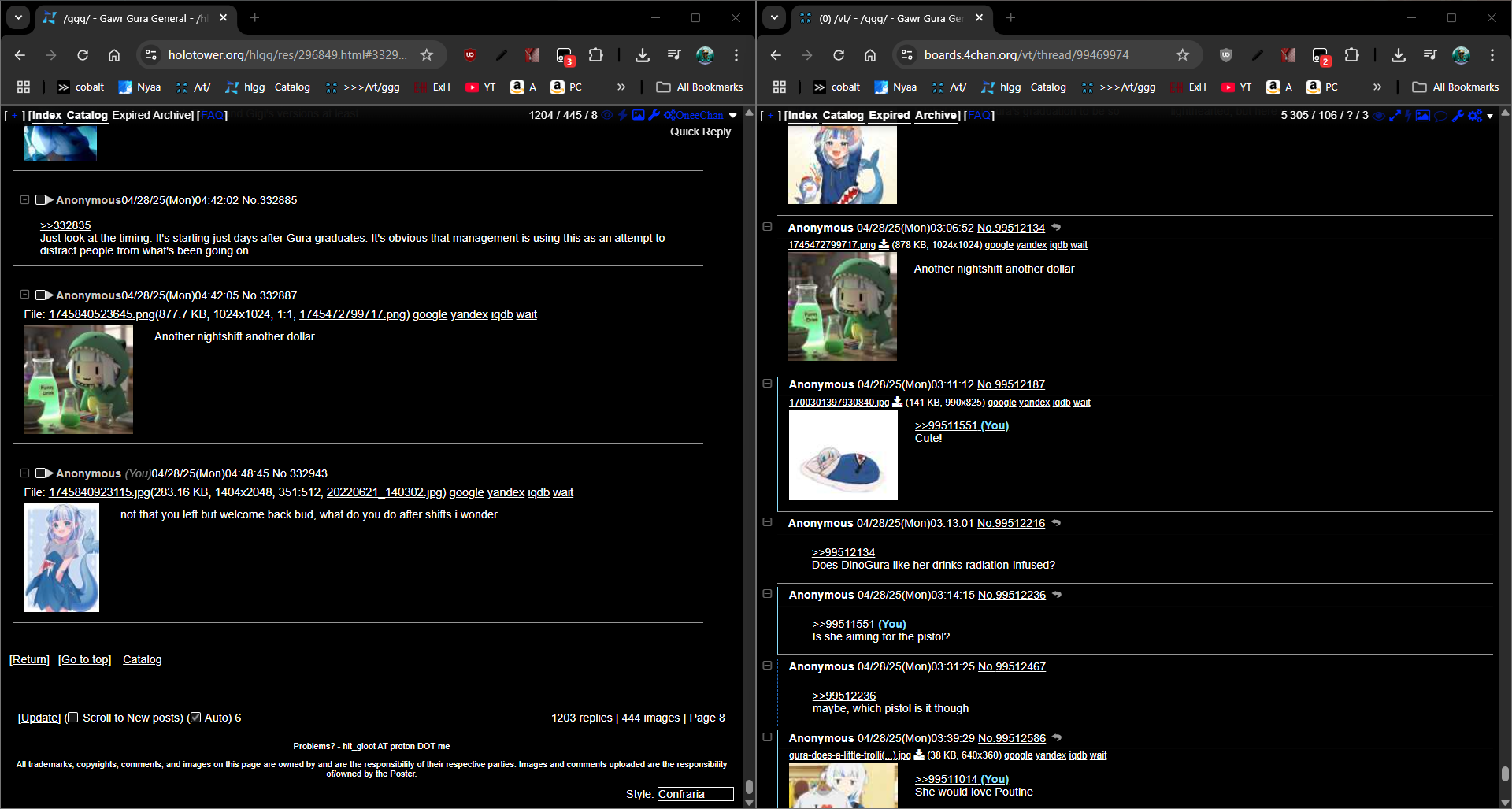
Task: Click the lightning bolt icon in left thread header
Action: click(623, 115)
